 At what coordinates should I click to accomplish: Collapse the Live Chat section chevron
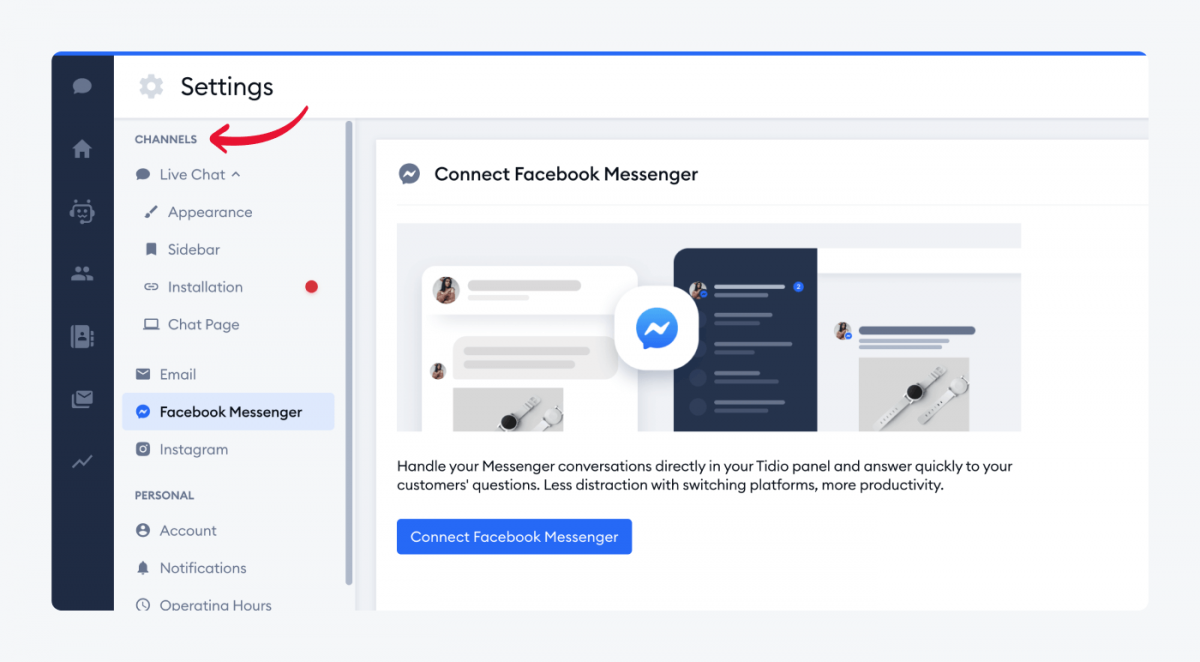pyautogui.click(x=236, y=174)
